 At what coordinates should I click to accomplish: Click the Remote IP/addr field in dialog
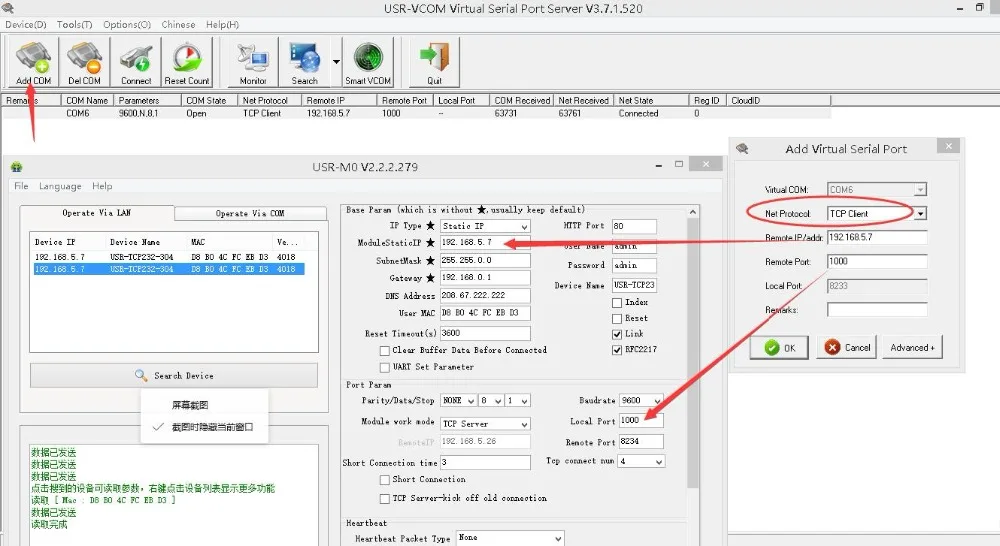pyautogui.click(x=877, y=237)
